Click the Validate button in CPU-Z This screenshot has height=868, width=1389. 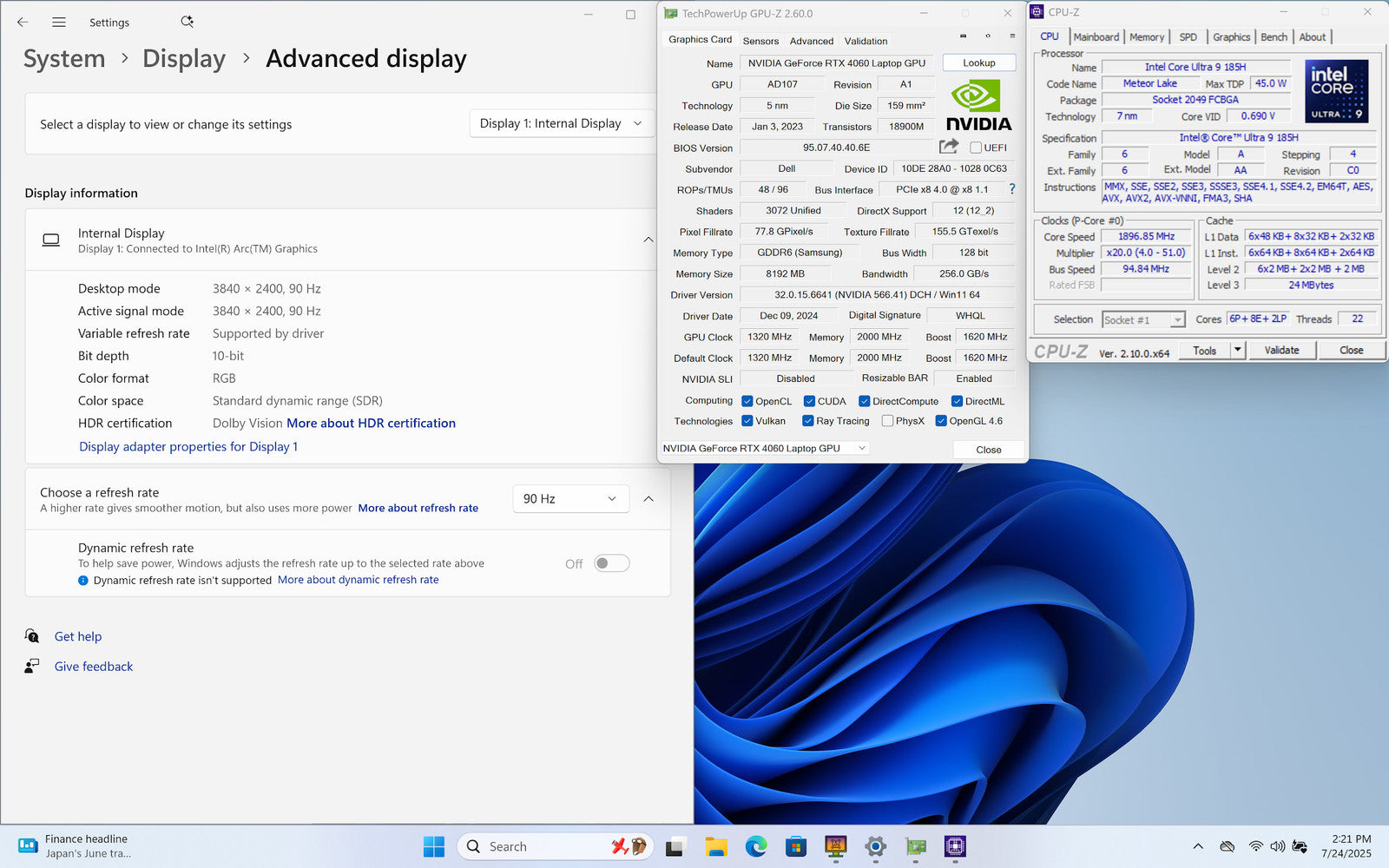coord(1281,351)
